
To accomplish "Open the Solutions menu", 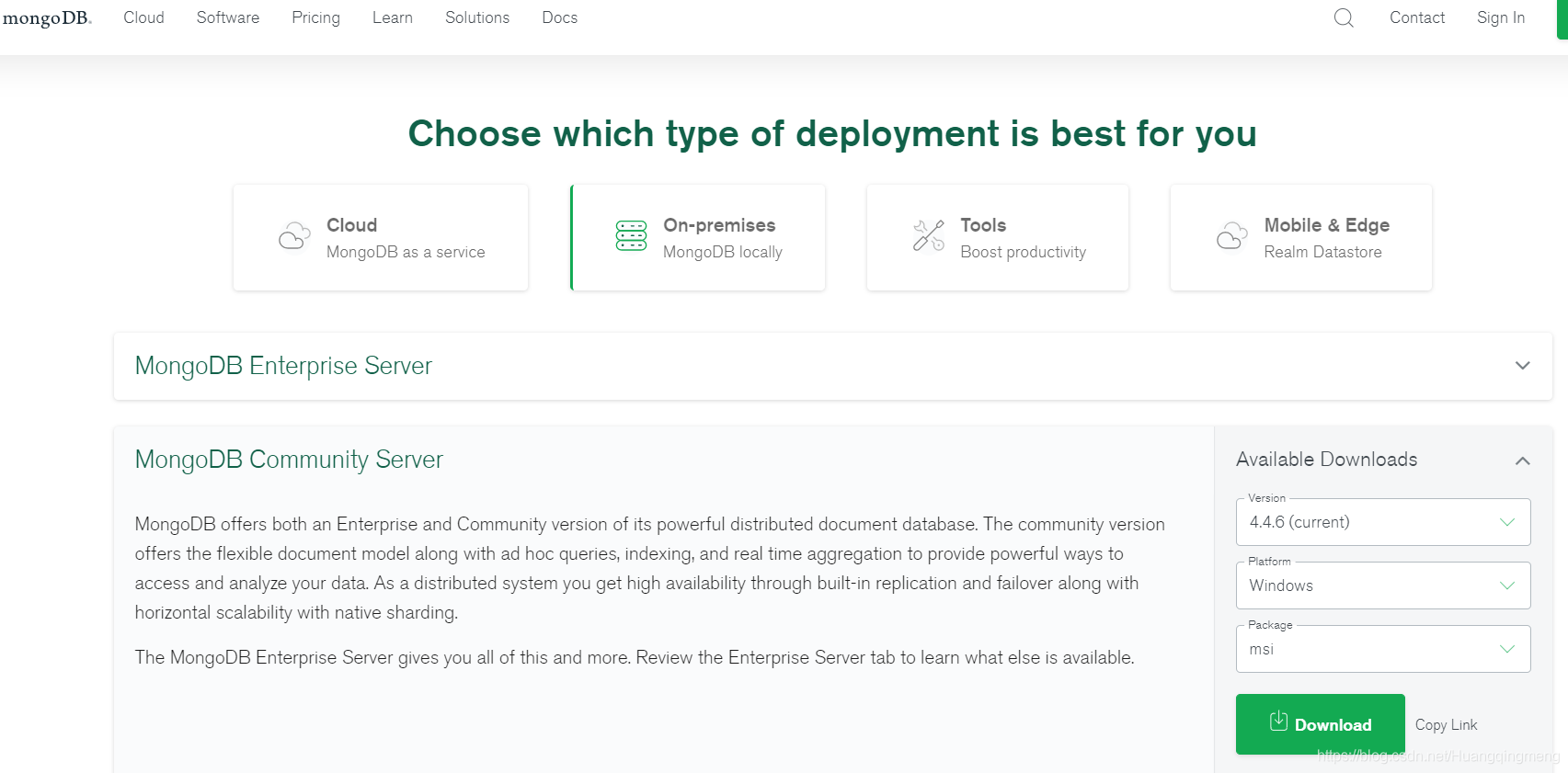I will tap(477, 17).
